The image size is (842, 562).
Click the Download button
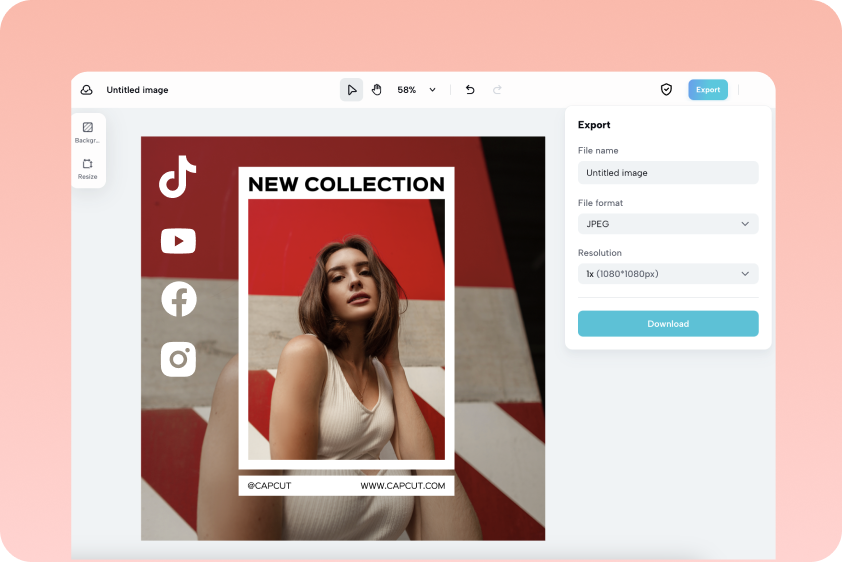668,324
